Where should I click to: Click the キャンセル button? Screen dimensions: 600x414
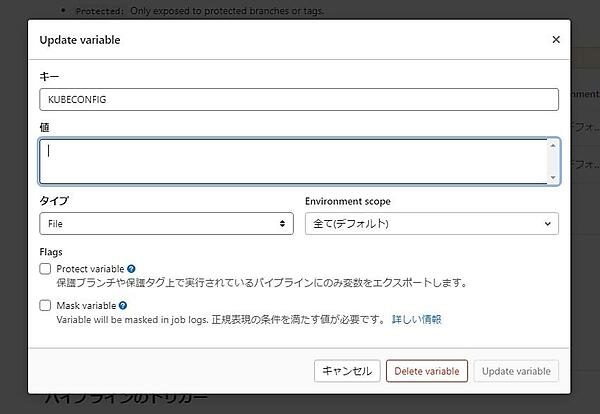click(346, 371)
